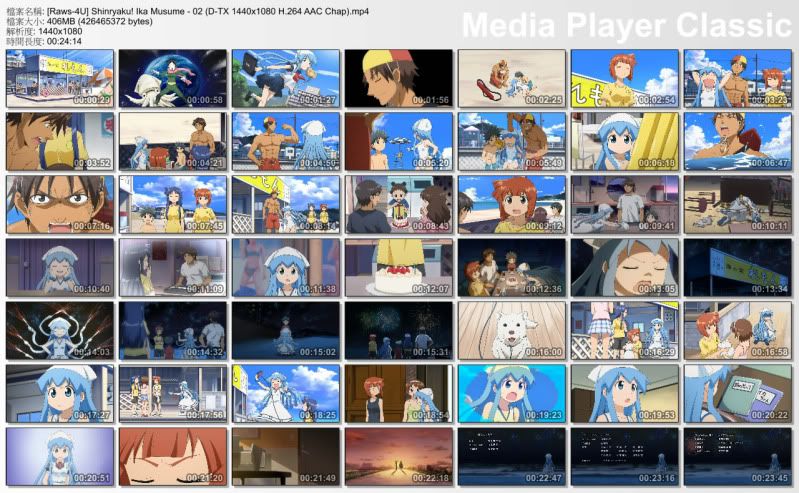Select the thumbnail timestamped 00:06:47
799x493 pixels.
pyautogui.click(x=738, y=141)
